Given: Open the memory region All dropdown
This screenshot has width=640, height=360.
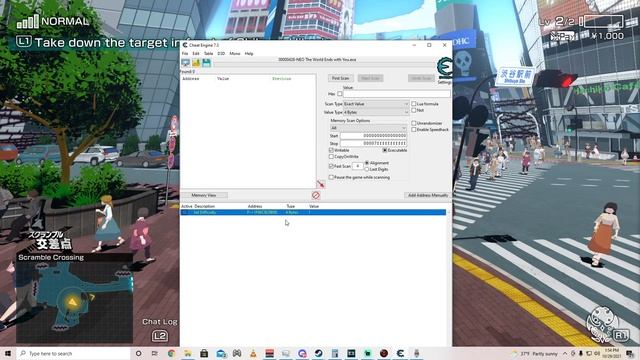Looking at the screenshot, I should pyautogui.click(x=368, y=128).
